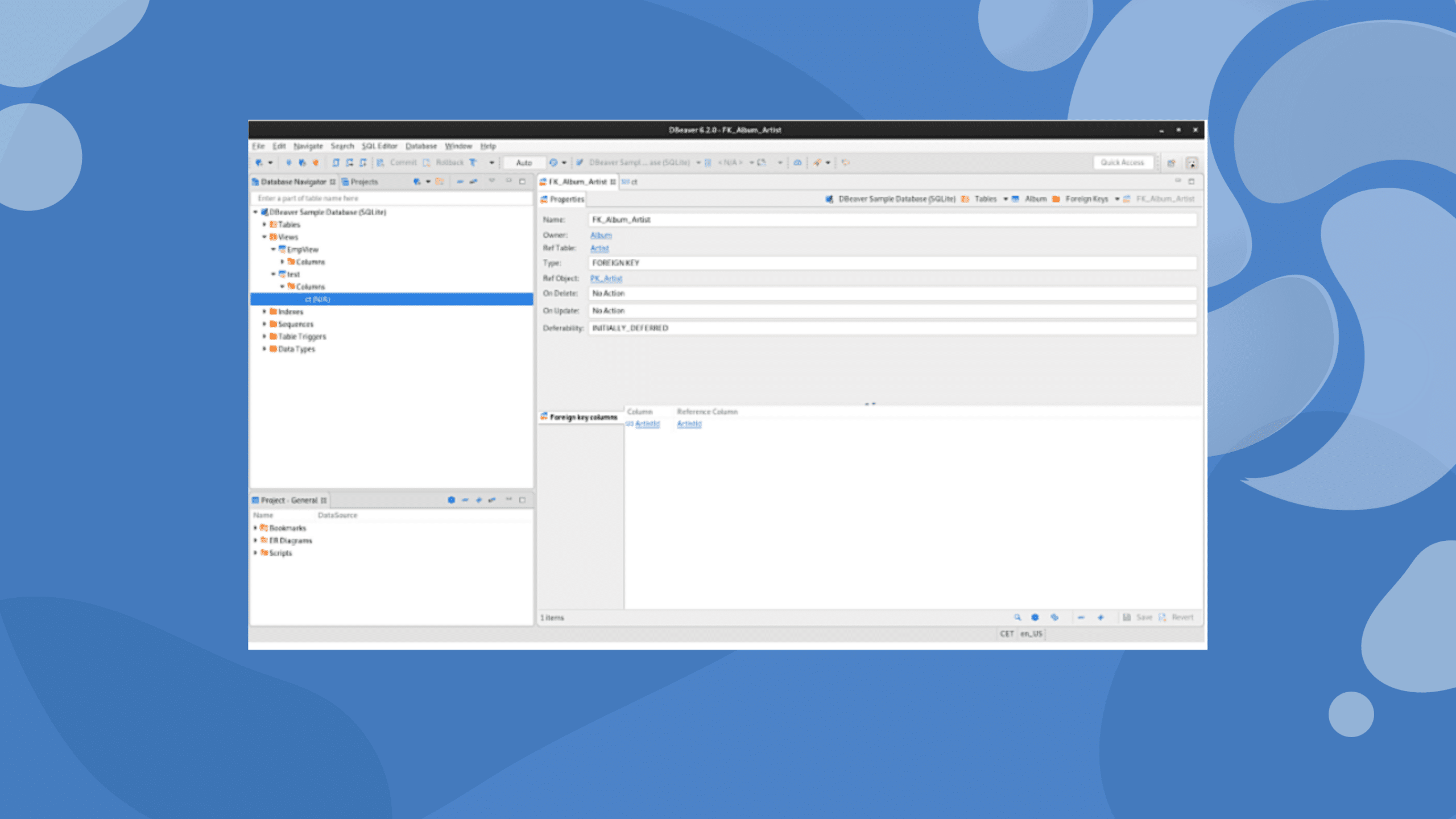
Task: Click the rocket icon in the main toolbar
Action: coord(817,163)
